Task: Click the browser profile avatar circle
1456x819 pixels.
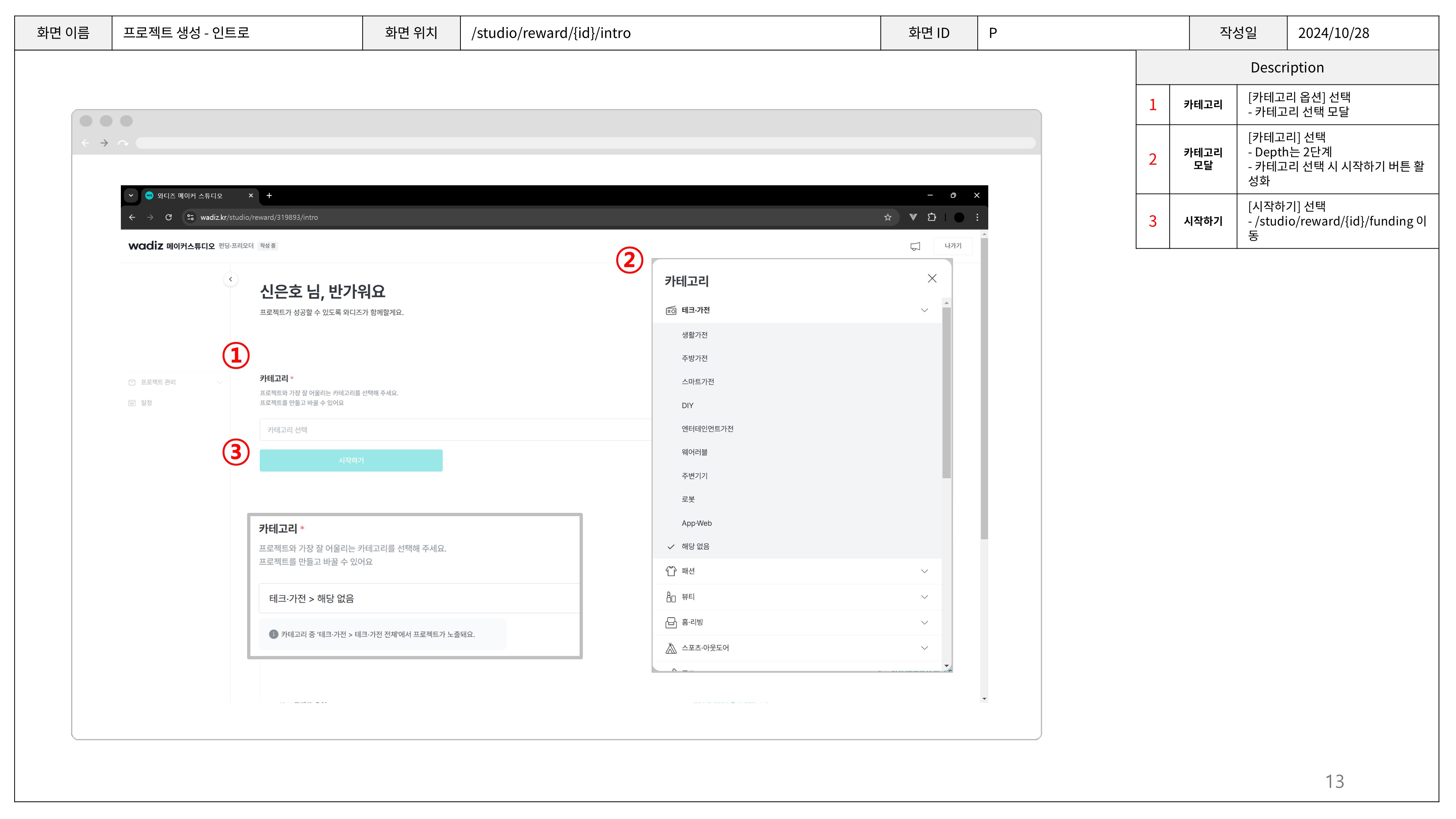Action: pyautogui.click(x=959, y=217)
